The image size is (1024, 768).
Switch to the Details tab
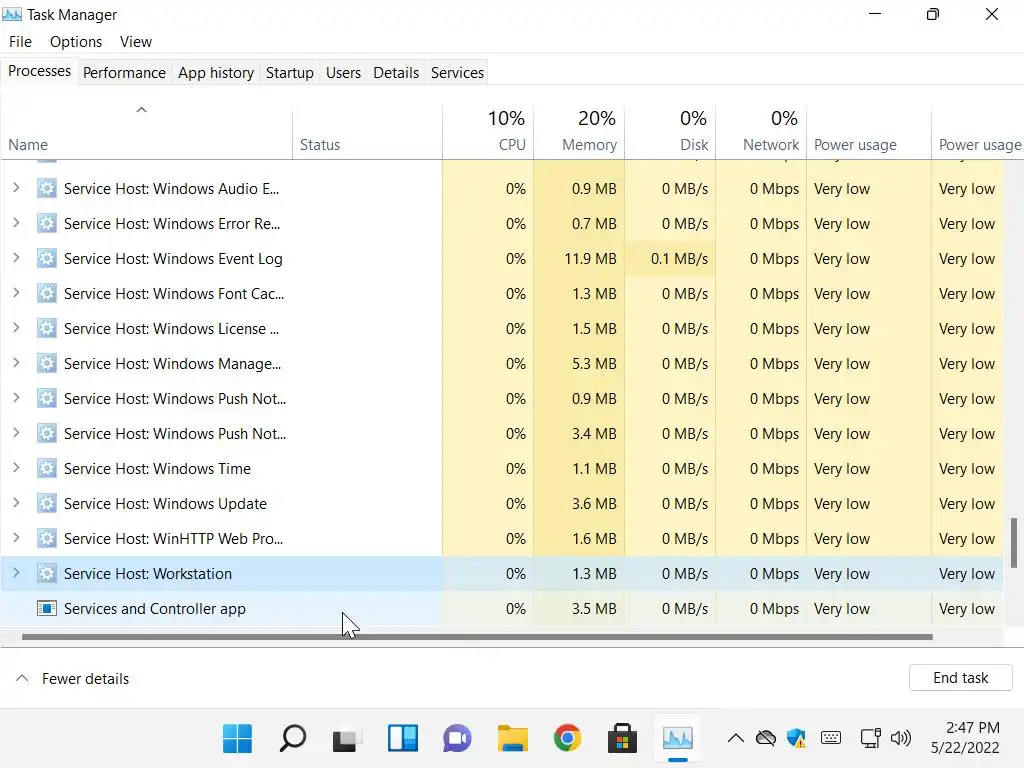396,72
